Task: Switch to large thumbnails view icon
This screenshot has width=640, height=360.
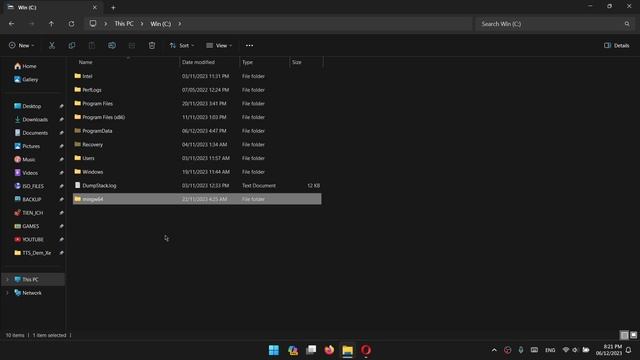Action: click(x=633, y=335)
